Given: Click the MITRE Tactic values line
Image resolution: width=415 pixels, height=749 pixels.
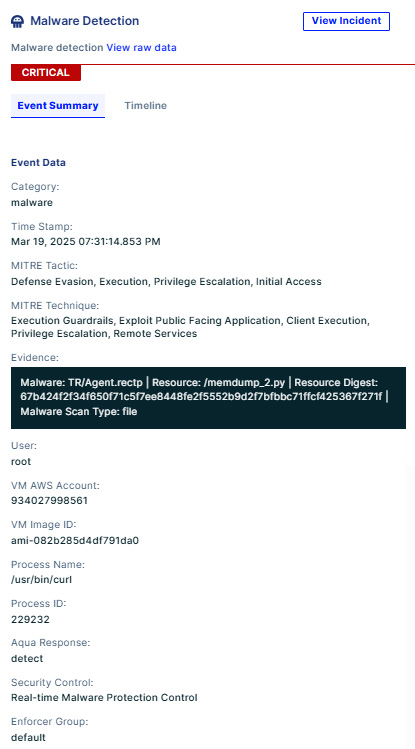Looking at the screenshot, I should [x=166, y=282].
